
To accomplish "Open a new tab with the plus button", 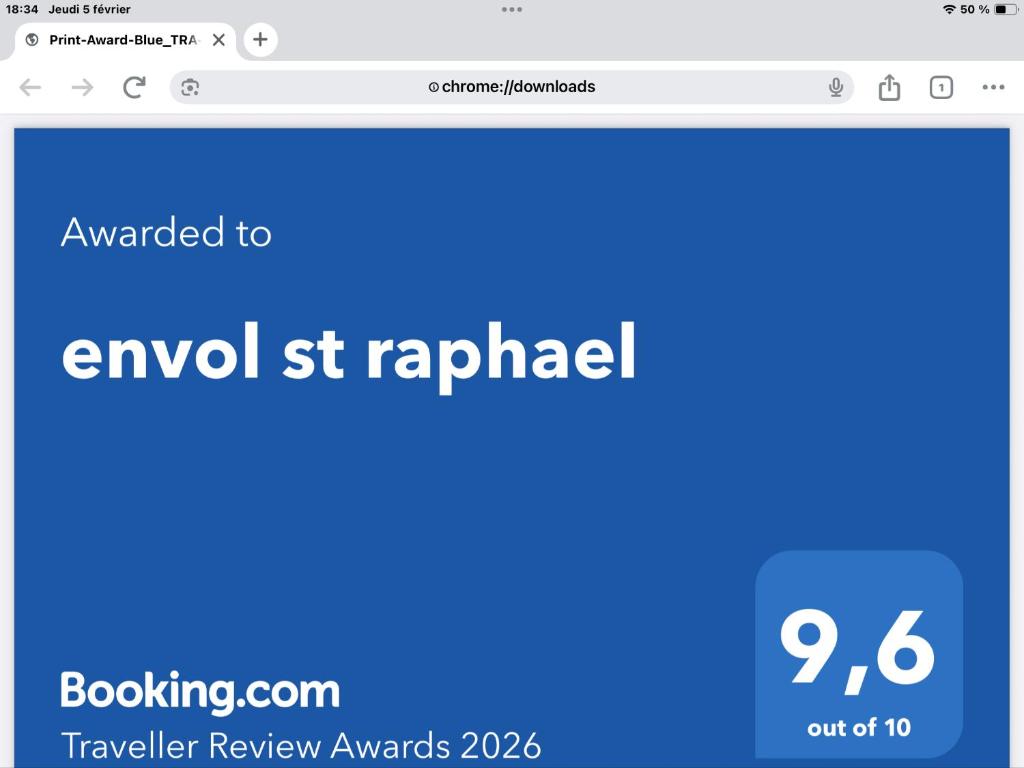I will [x=260, y=39].
